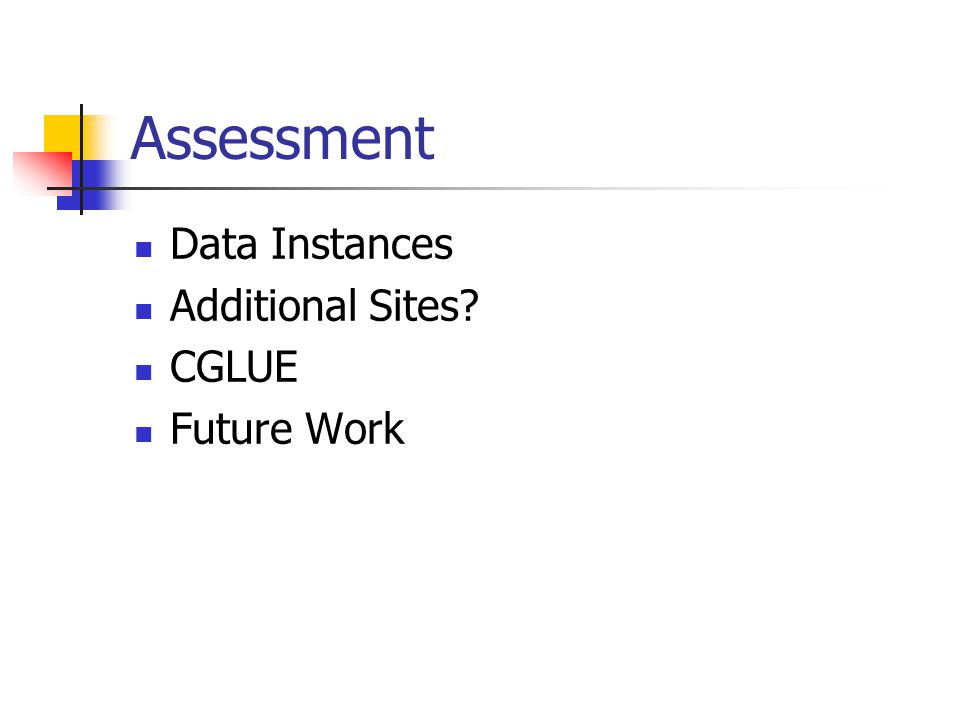
Task: Click the Assessment slide title
Action: point(282,139)
